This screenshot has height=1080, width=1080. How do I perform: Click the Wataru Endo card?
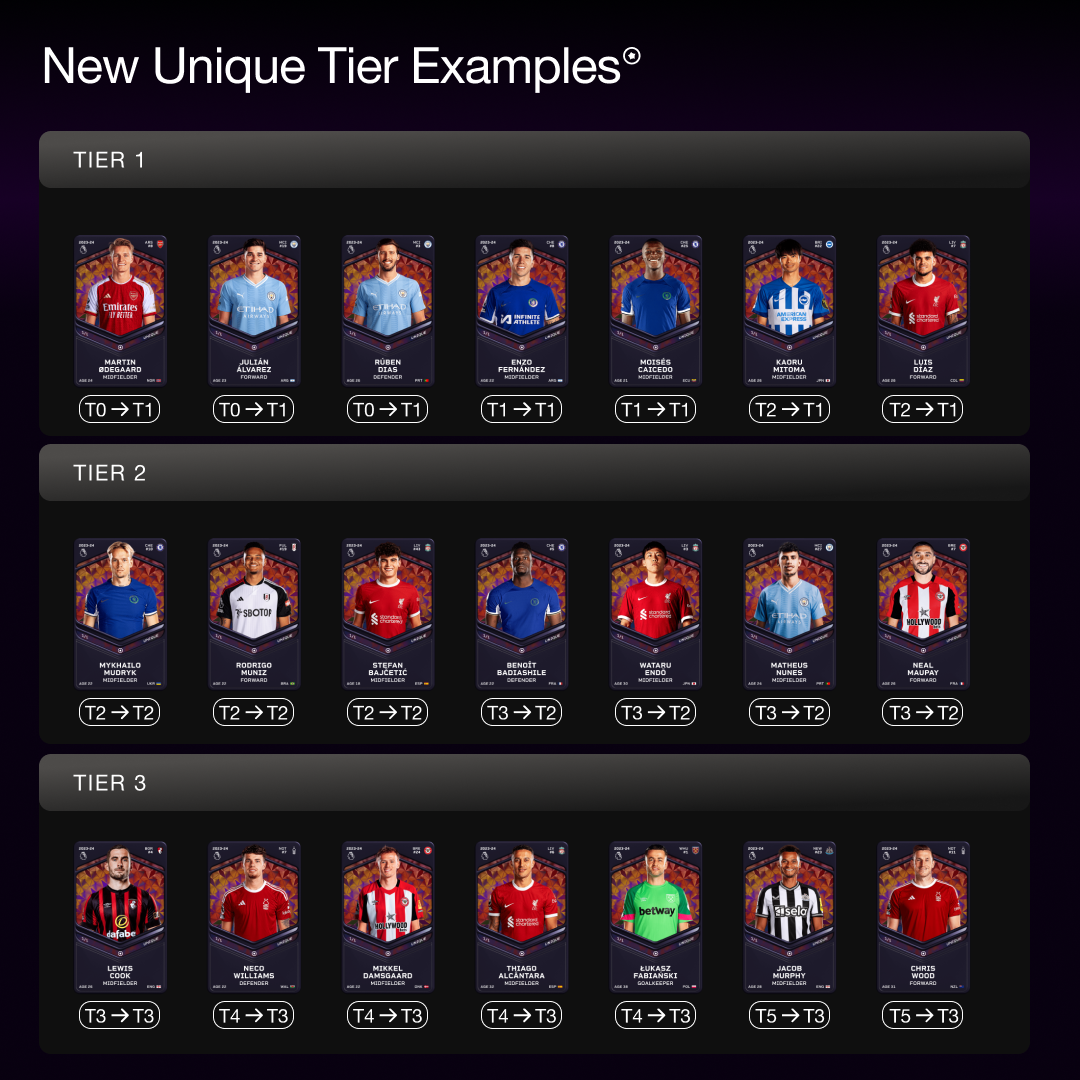click(x=656, y=614)
